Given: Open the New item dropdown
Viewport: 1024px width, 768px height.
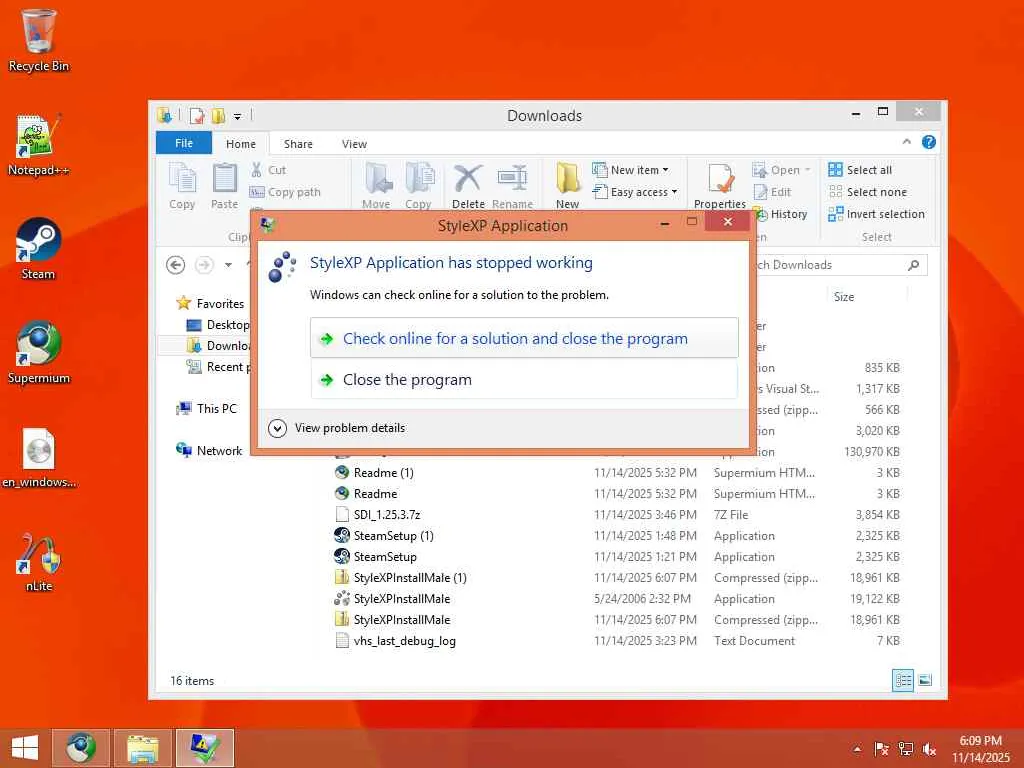Looking at the screenshot, I should point(631,170).
